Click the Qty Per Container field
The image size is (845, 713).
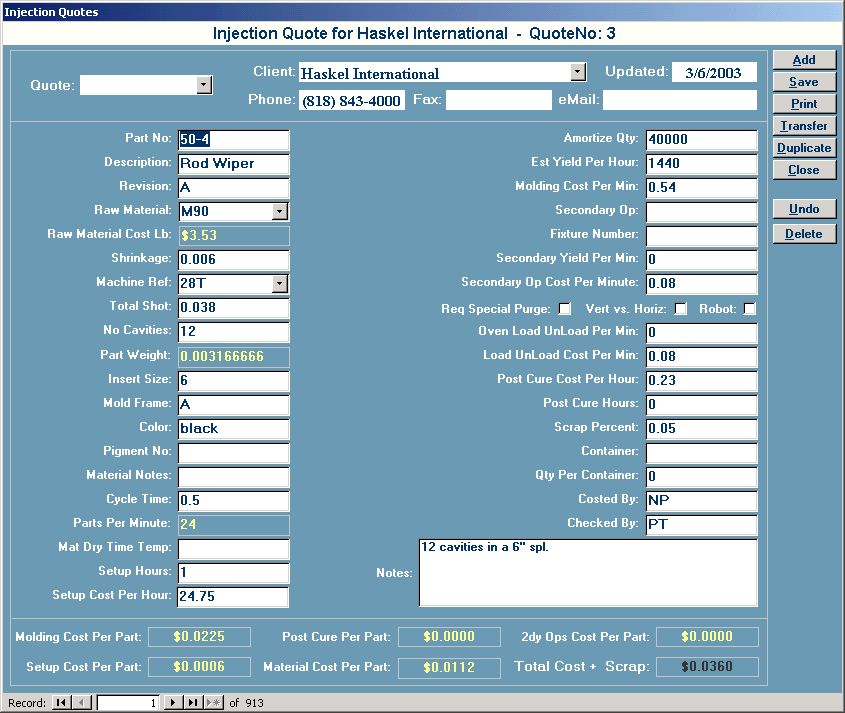tap(702, 476)
